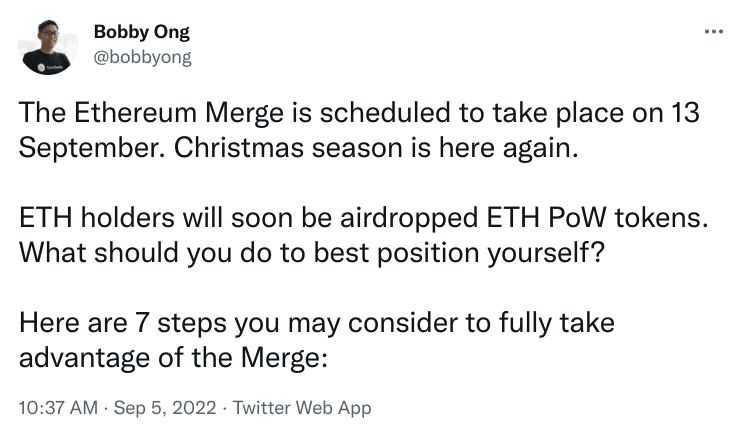
Task: Open the Bobby Ong display name link
Action: pos(141,33)
